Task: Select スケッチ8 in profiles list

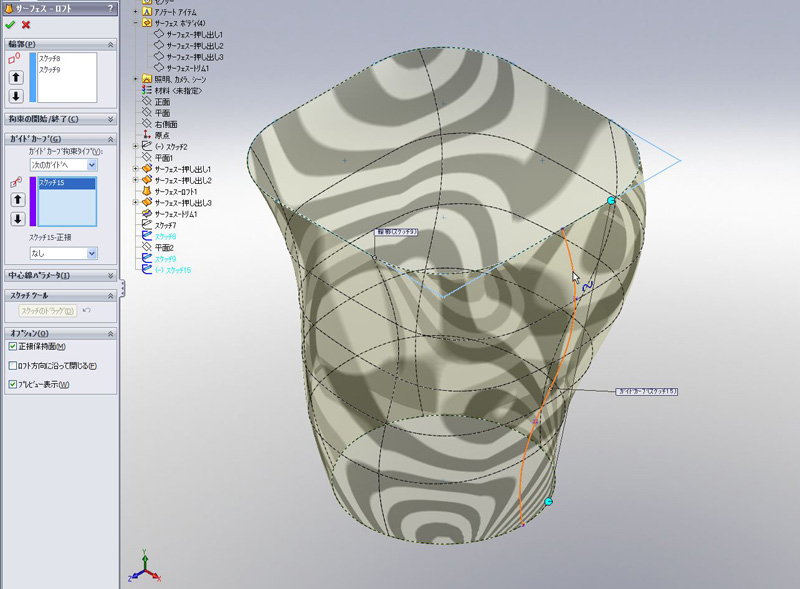Action: (x=50, y=60)
